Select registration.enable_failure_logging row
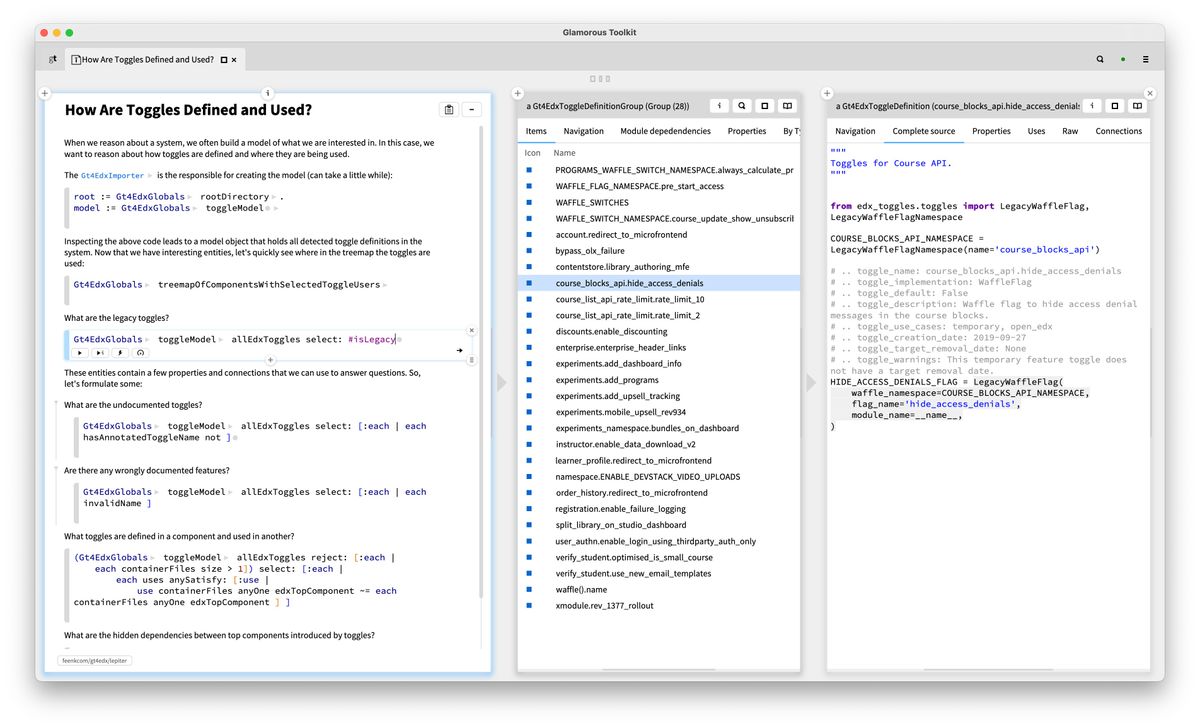The width and height of the screenshot is (1200, 728). tap(659, 509)
